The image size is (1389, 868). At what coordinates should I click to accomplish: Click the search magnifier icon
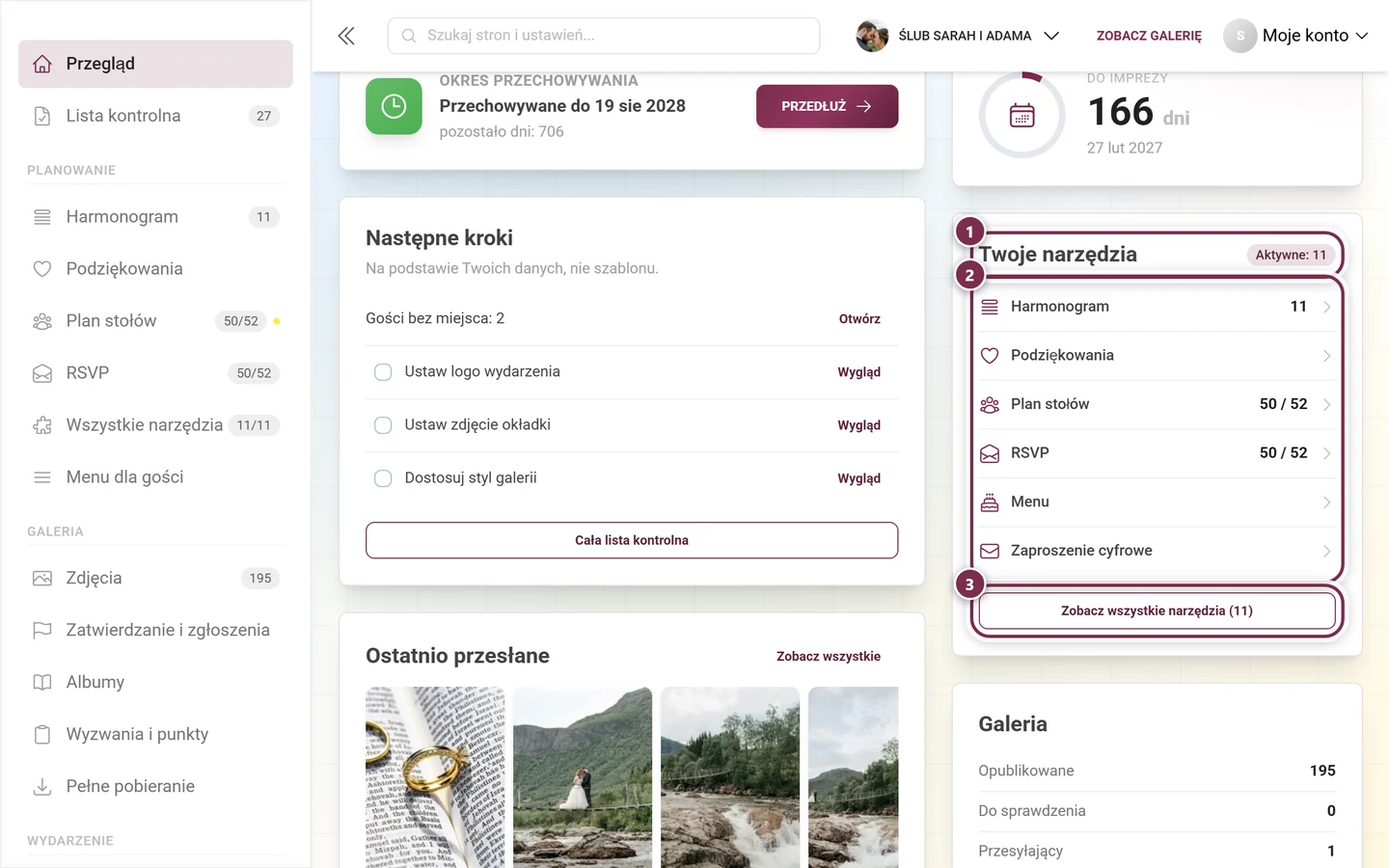point(409,36)
